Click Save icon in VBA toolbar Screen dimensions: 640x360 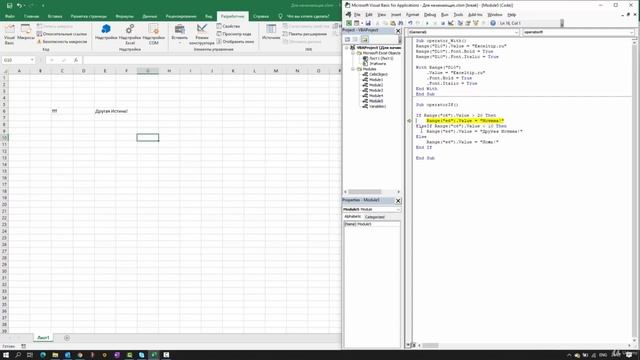point(368,23)
